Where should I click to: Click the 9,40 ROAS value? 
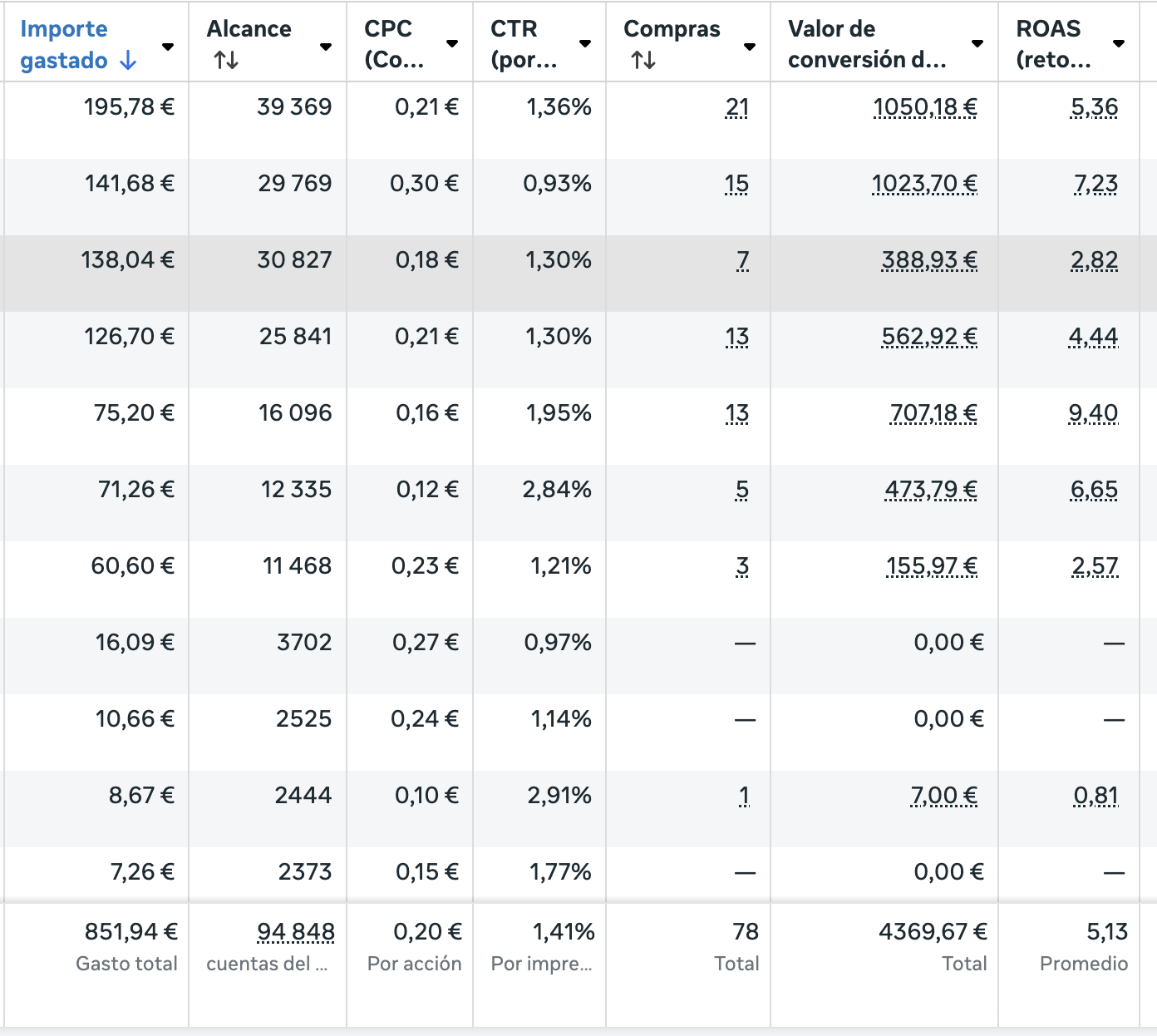point(1093,413)
